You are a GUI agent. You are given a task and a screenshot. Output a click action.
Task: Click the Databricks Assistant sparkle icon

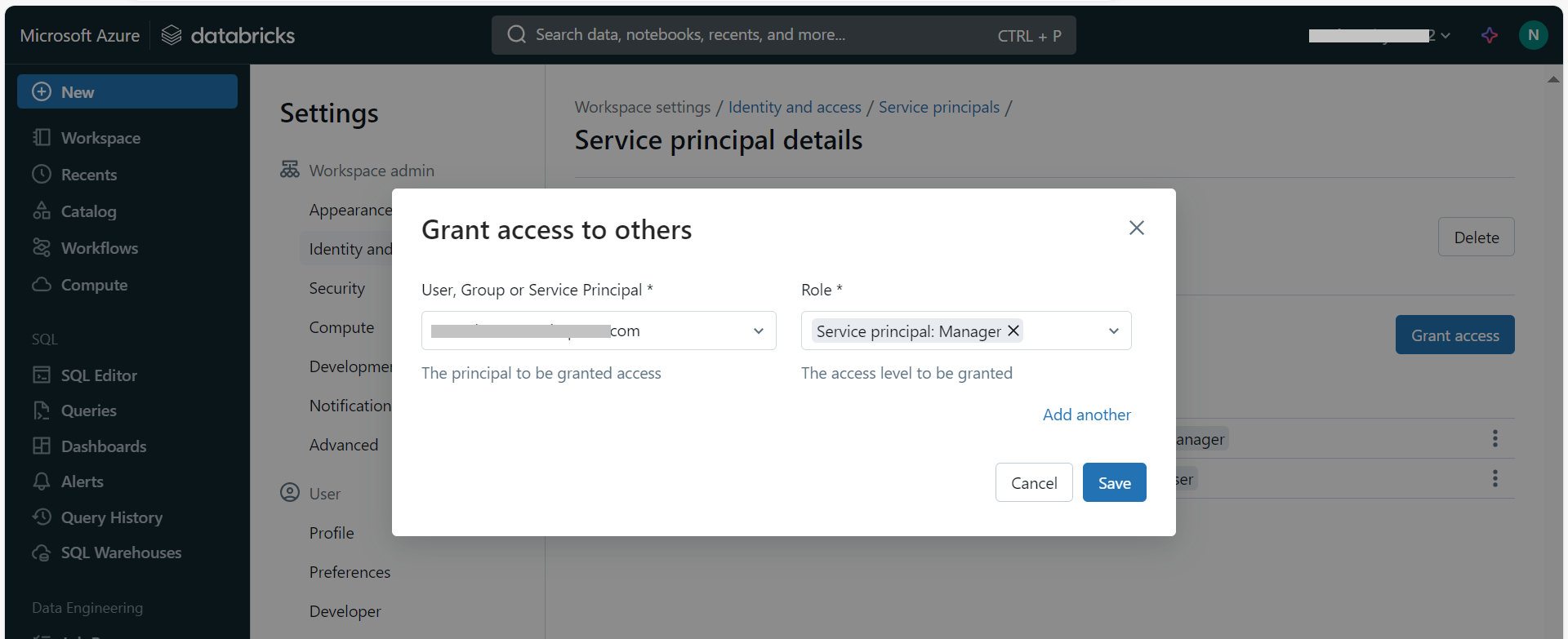pyautogui.click(x=1490, y=35)
